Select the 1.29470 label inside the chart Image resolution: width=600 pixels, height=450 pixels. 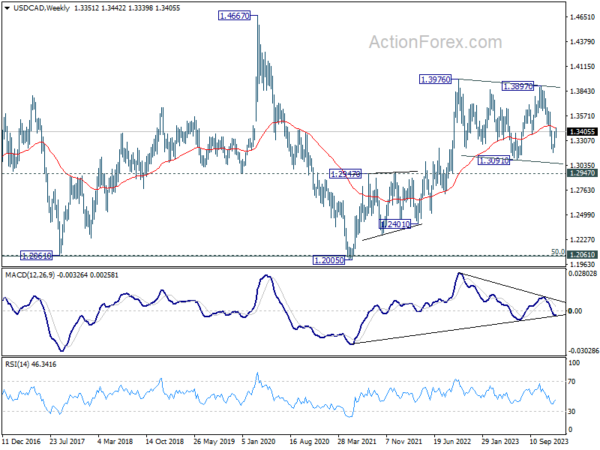tap(345, 174)
